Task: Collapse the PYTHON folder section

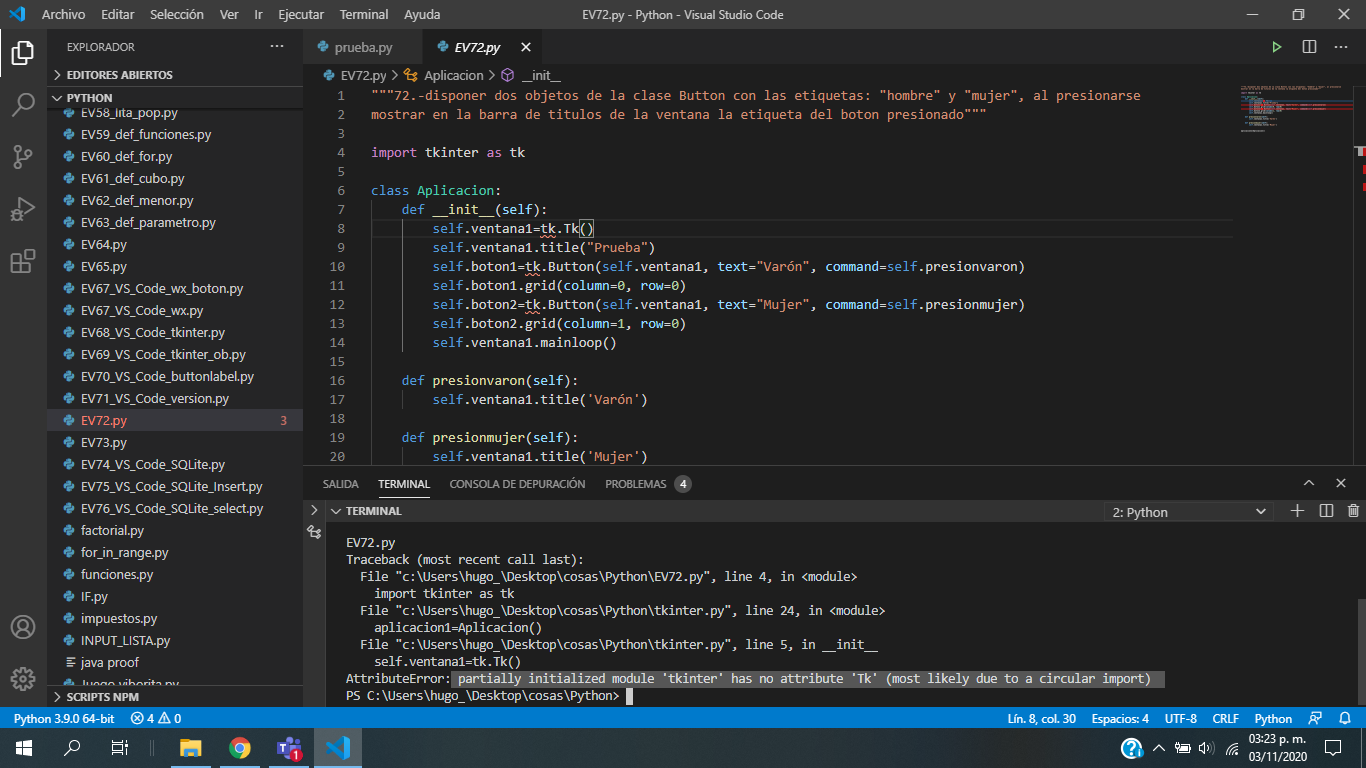Action: click(175, 98)
